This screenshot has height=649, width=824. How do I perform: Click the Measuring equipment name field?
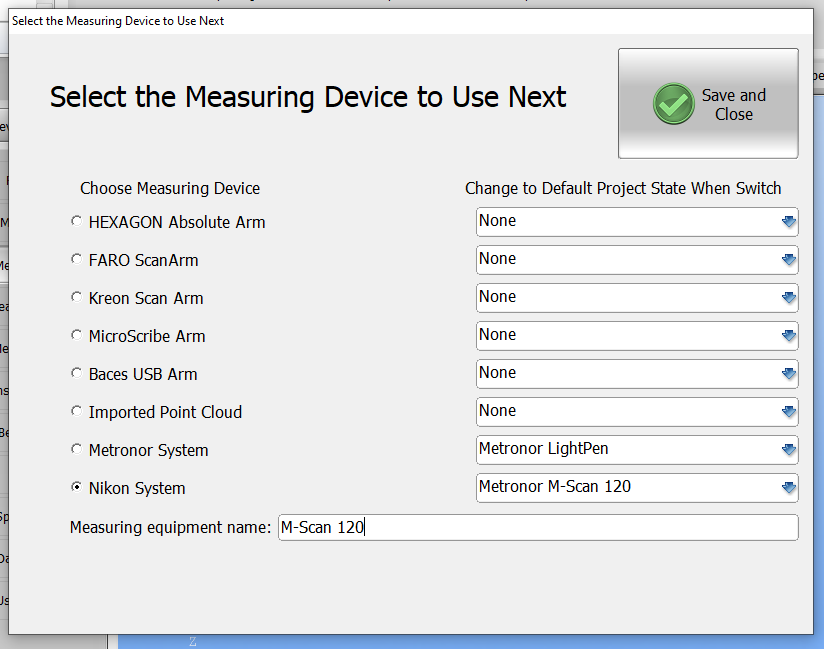coord(538,527)
